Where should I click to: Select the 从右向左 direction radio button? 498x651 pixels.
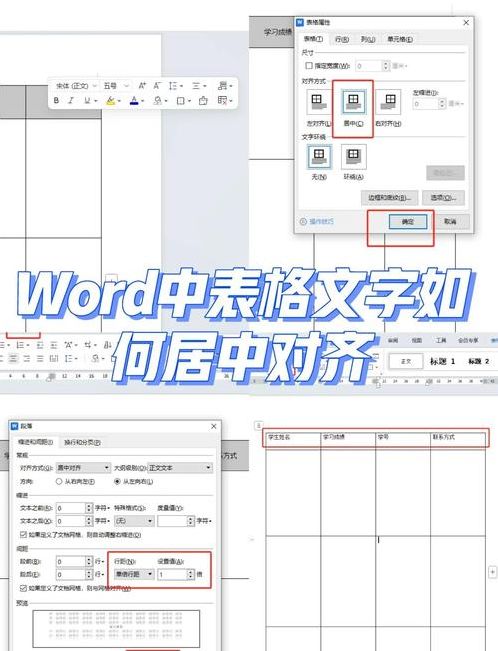(59, 482)
